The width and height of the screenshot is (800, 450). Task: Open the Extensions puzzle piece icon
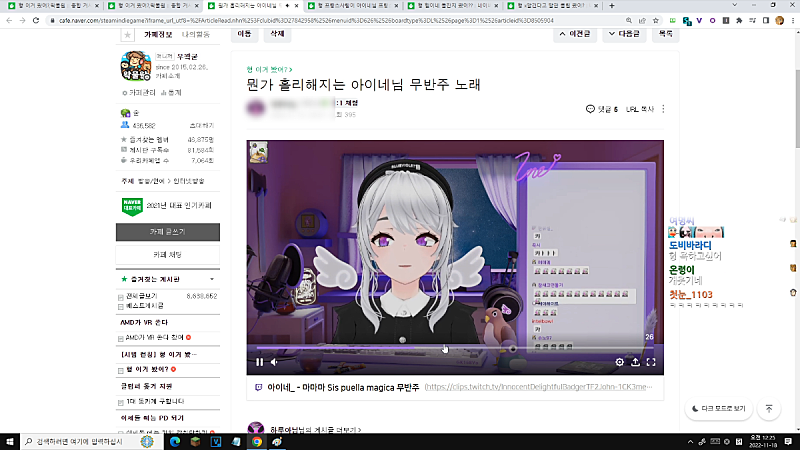(x=739, y=20)
